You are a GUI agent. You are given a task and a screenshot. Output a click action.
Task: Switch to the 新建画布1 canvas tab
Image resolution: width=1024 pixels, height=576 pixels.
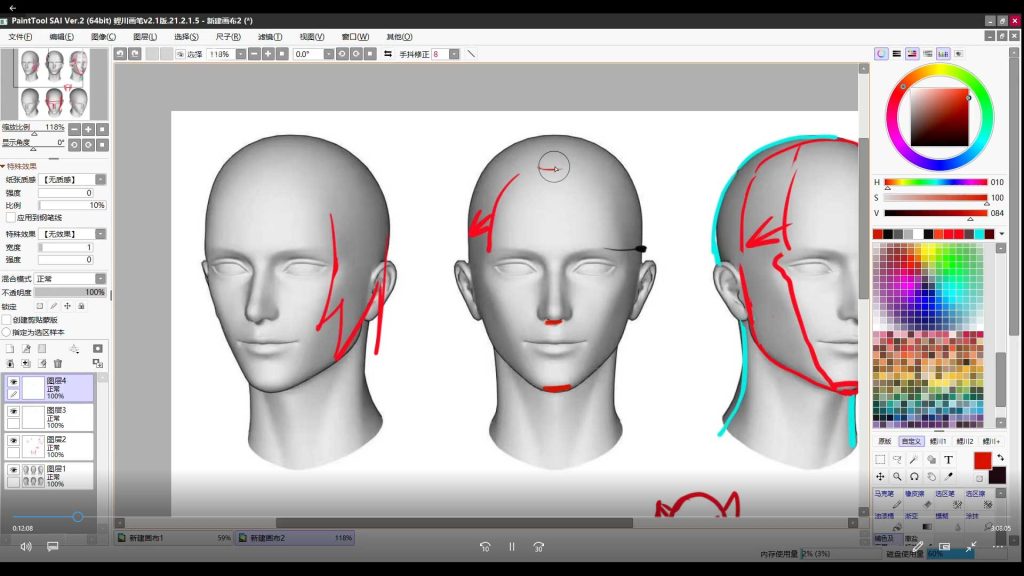click(x=174, y=538)
